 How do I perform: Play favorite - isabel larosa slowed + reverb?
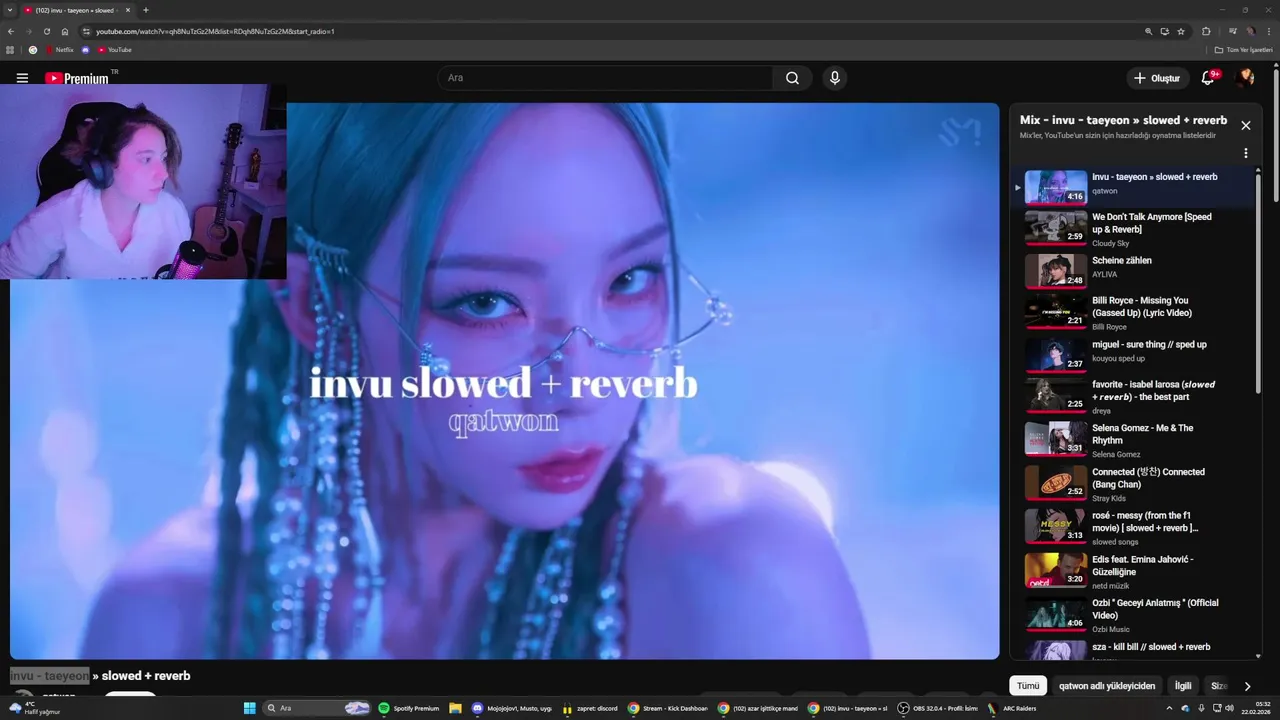[1132, 396]
